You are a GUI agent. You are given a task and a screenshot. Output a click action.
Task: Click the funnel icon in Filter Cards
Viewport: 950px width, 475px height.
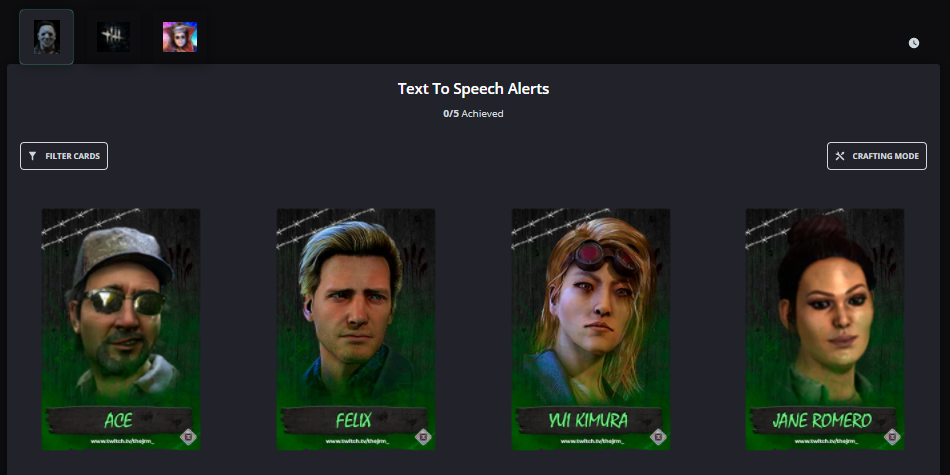pyautogui.click(x=33, y=156)
